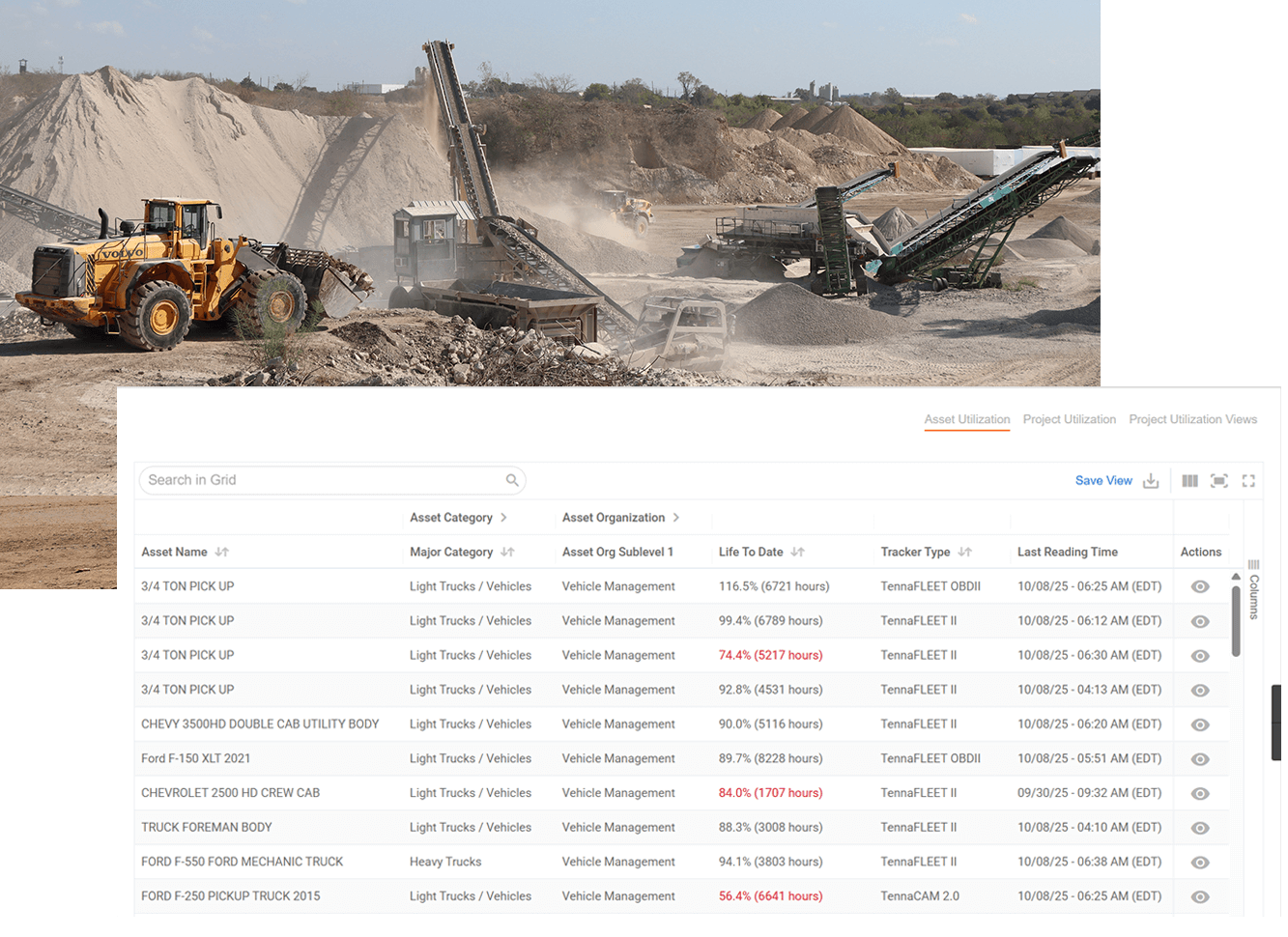Viewport: 1288px width, 937px height.
Task: Open the eye icon on the first 3/4 TON PICK UP row
Action: [x=1200, y=585]
